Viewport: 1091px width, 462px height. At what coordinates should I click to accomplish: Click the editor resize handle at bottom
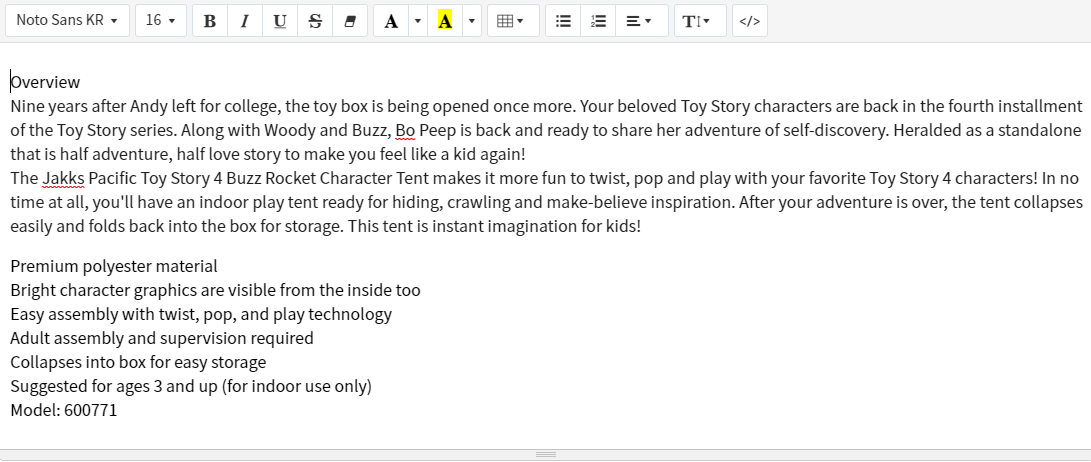(x=546, y=454)
